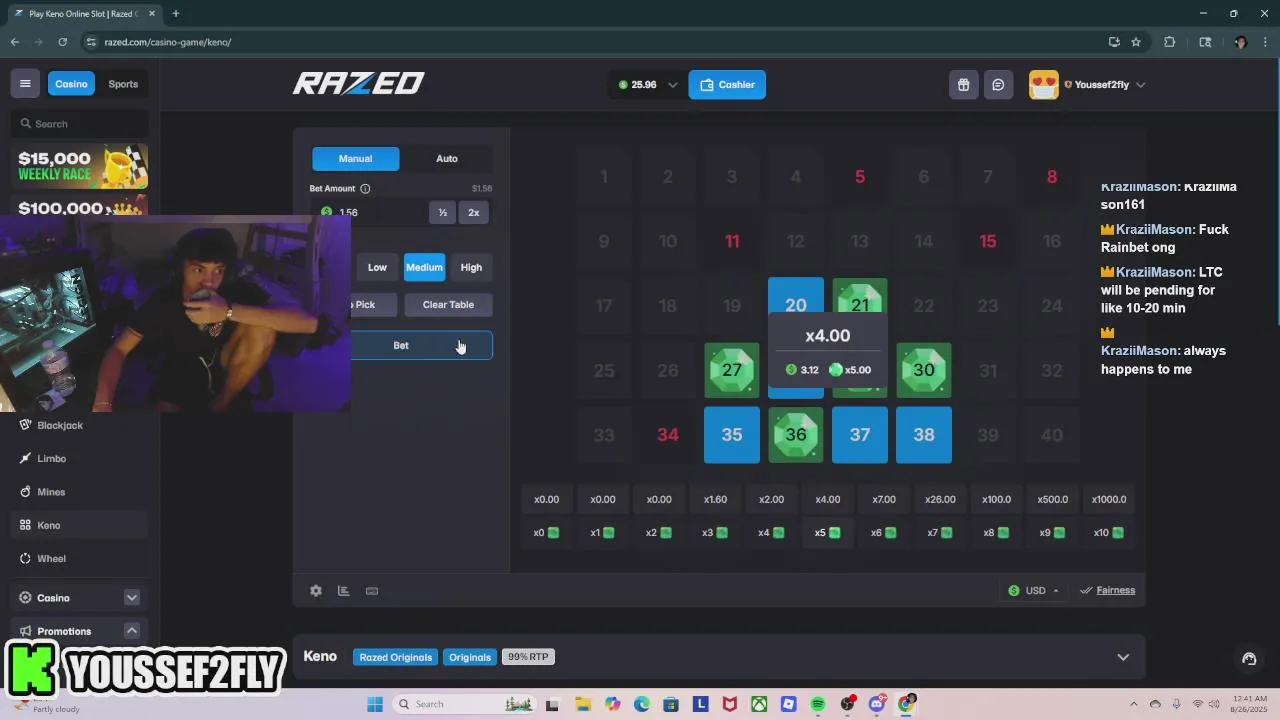Show bet amount info icon
This screenshot has width=1280, height=720.
[365, 188]
